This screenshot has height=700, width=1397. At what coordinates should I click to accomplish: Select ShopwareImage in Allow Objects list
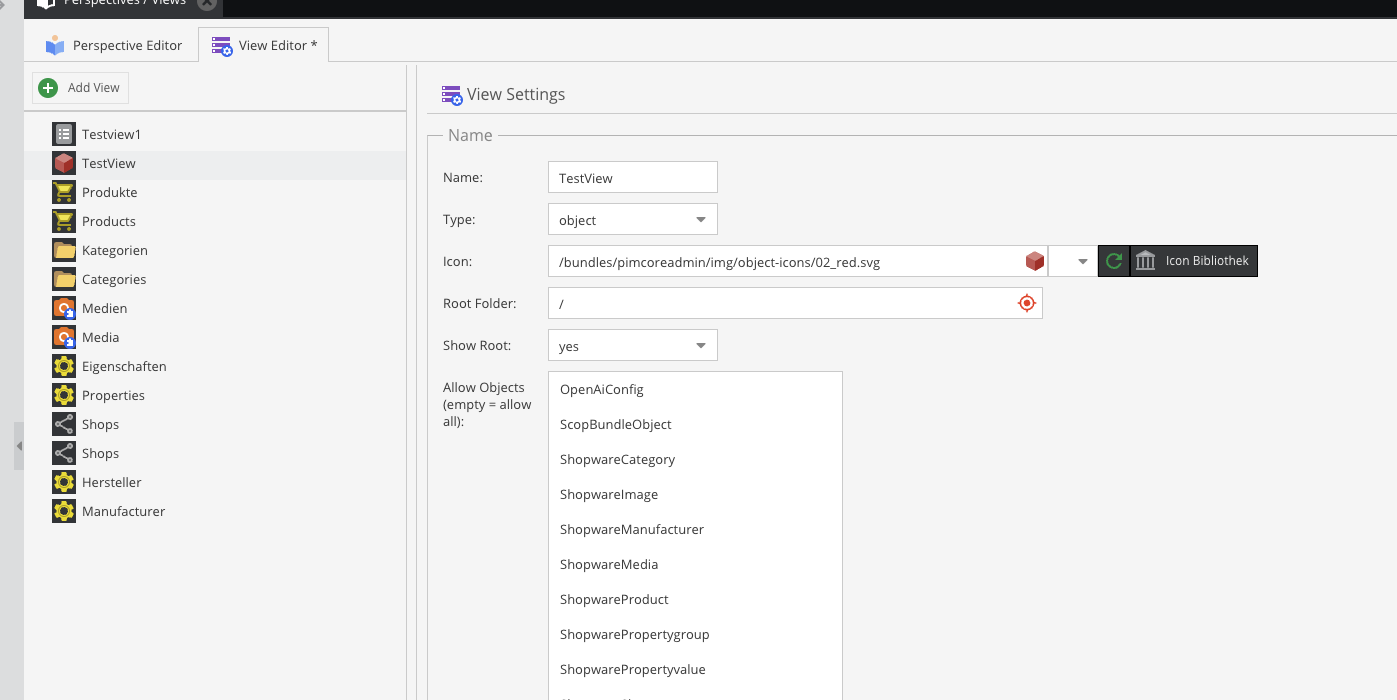695,494
